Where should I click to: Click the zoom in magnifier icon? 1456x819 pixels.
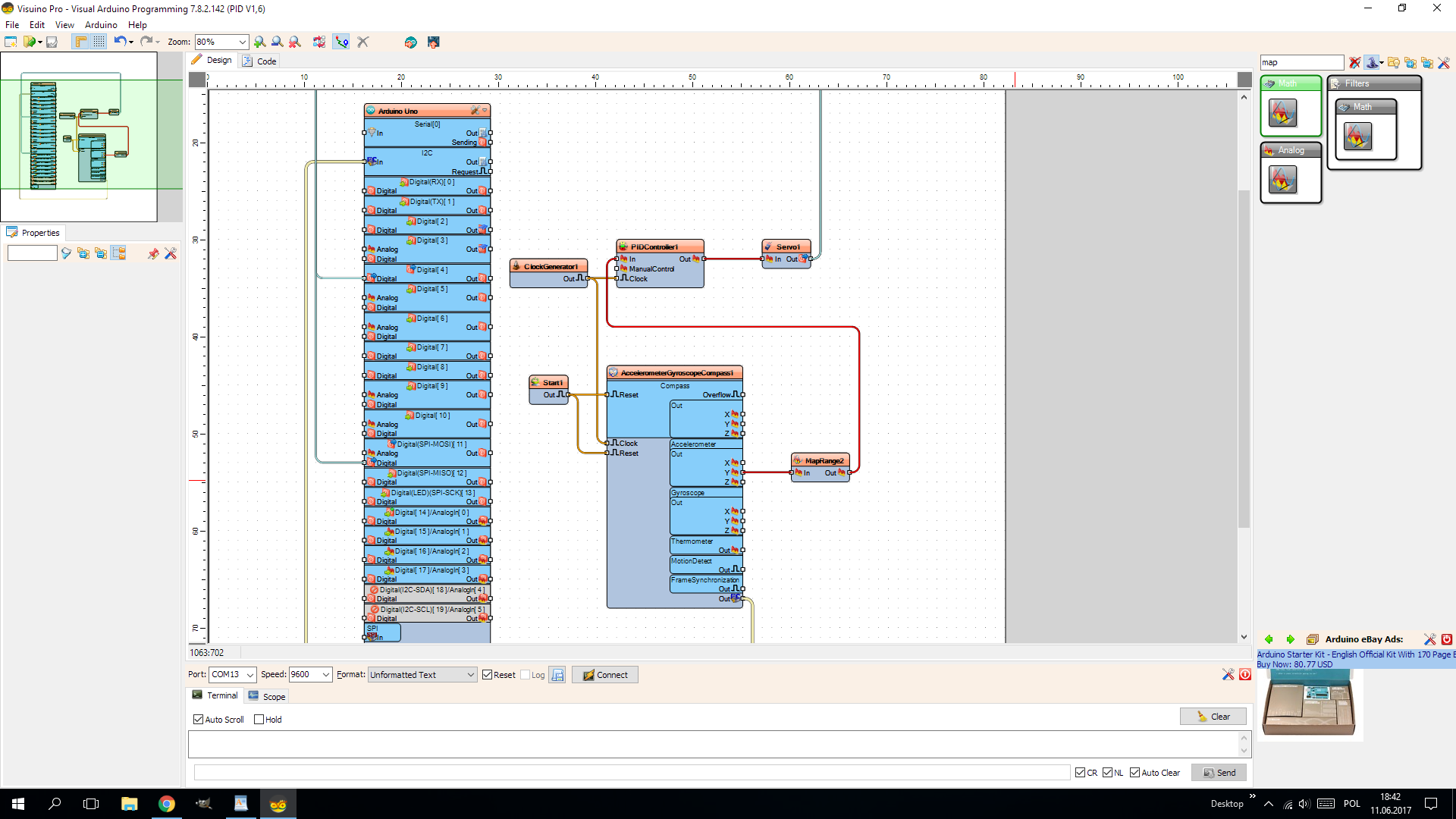point(260,42)
